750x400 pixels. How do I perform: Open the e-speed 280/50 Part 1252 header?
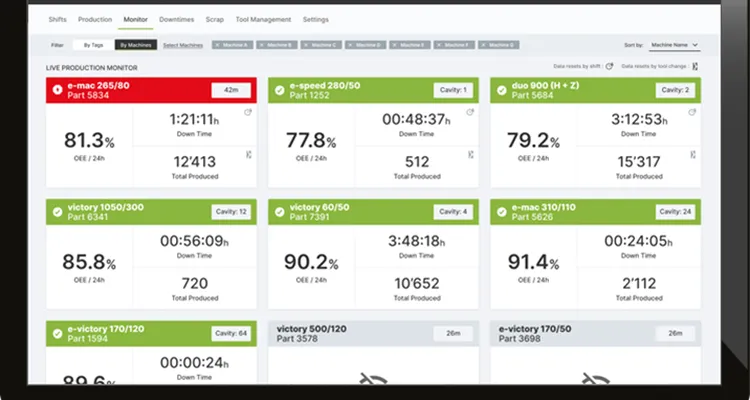point(373,90)
